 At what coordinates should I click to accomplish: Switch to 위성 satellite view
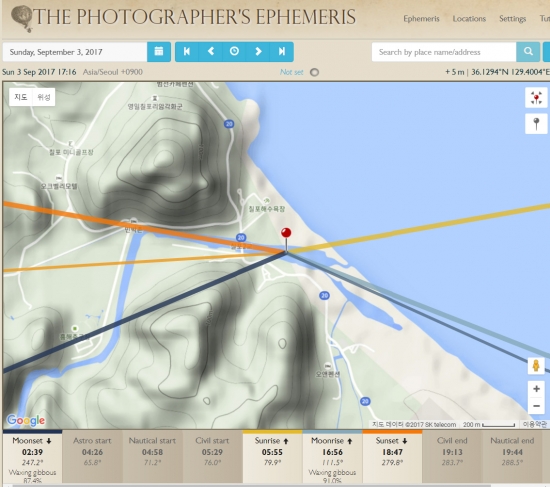tap(44, 97)
